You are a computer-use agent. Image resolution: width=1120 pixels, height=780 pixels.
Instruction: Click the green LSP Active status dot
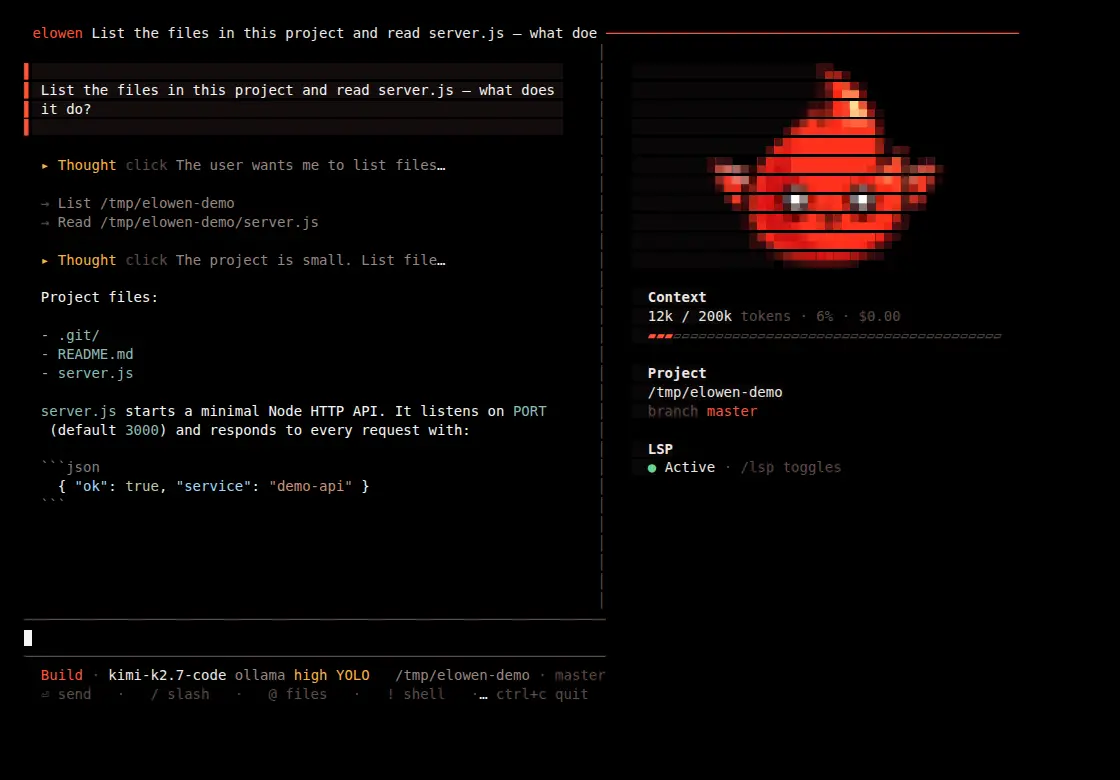[x=651, y=468]
